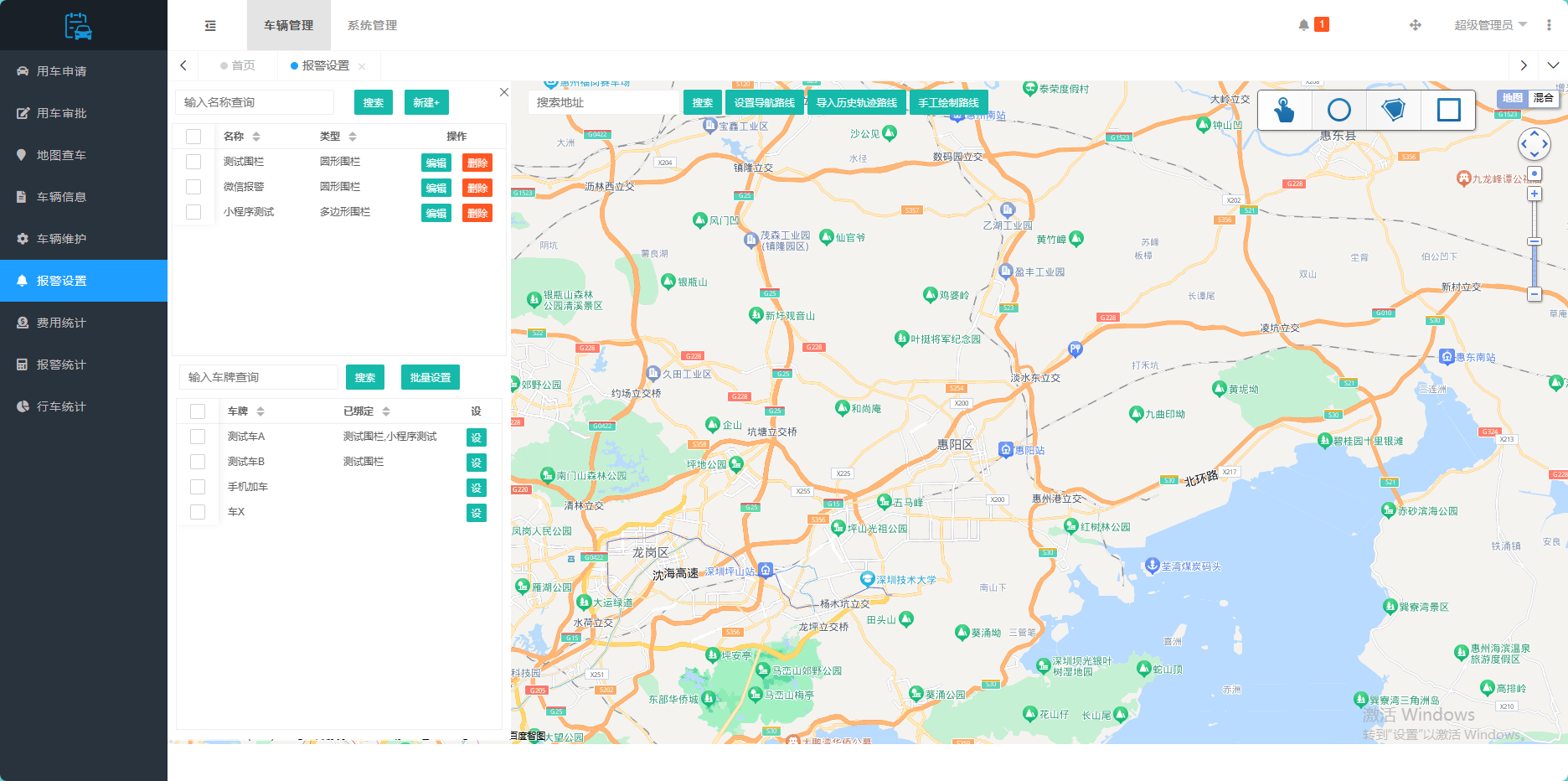Image resolution: width=1568 pixels, height=781 pixels.
Task: Click 编辑 for 测试围栏
Action: pyautogui.click(x=436, y=163)
